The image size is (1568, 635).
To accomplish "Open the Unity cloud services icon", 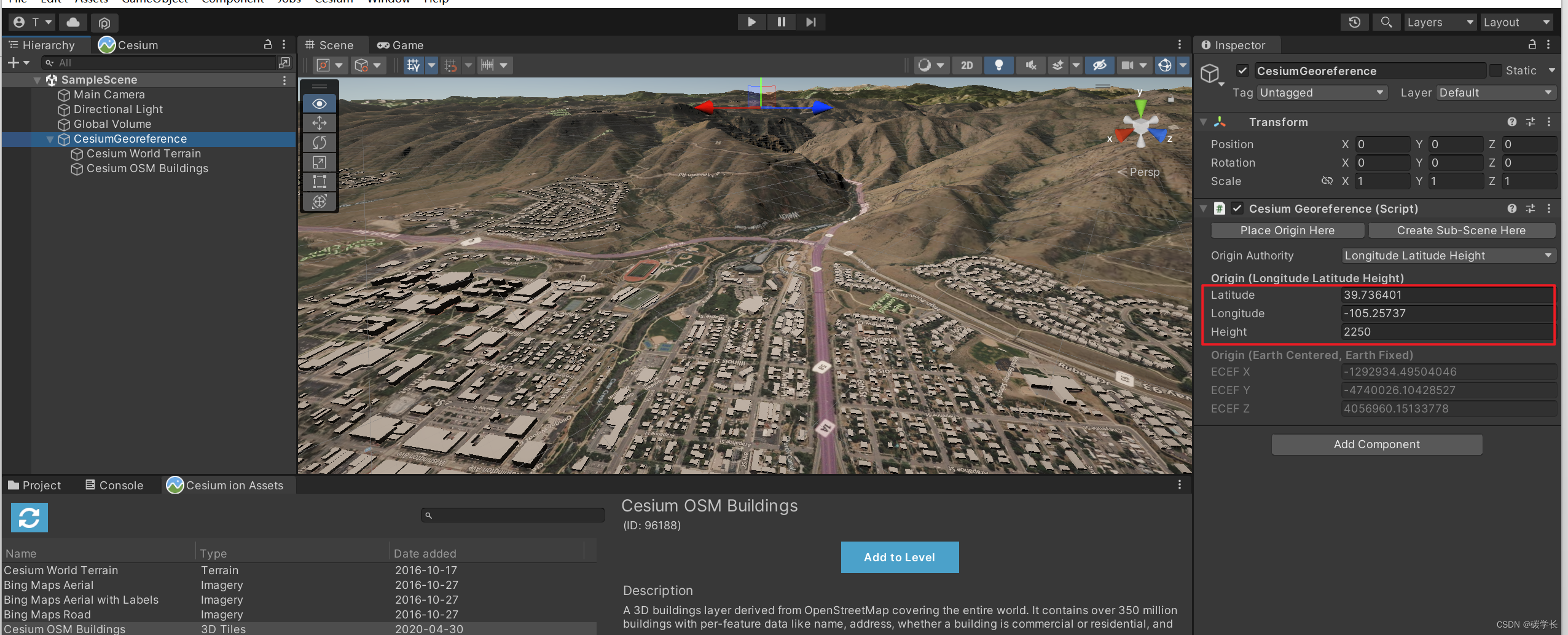I will [73, 23].
